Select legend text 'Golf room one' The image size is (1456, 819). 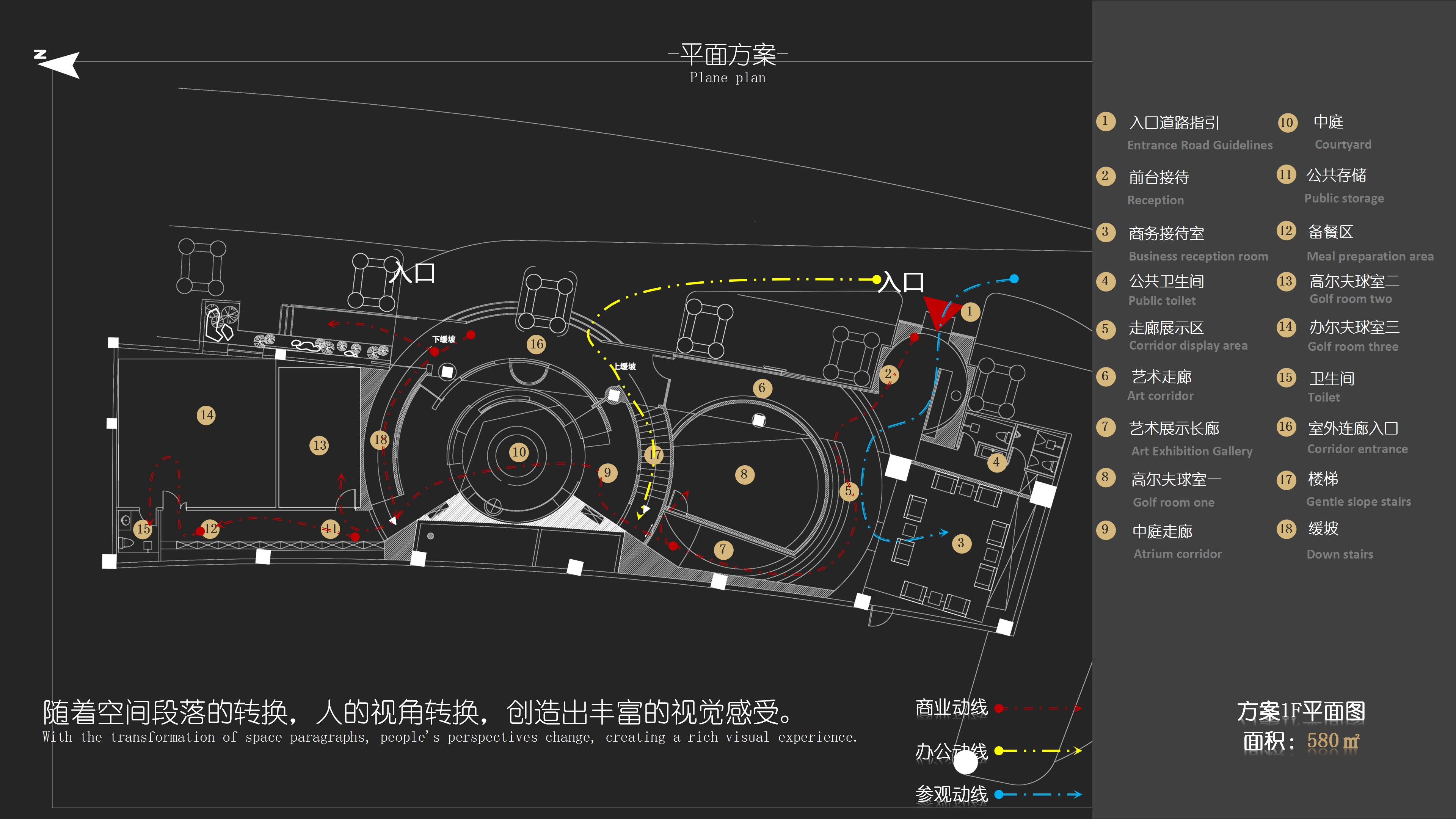(x=1174, y=502)
